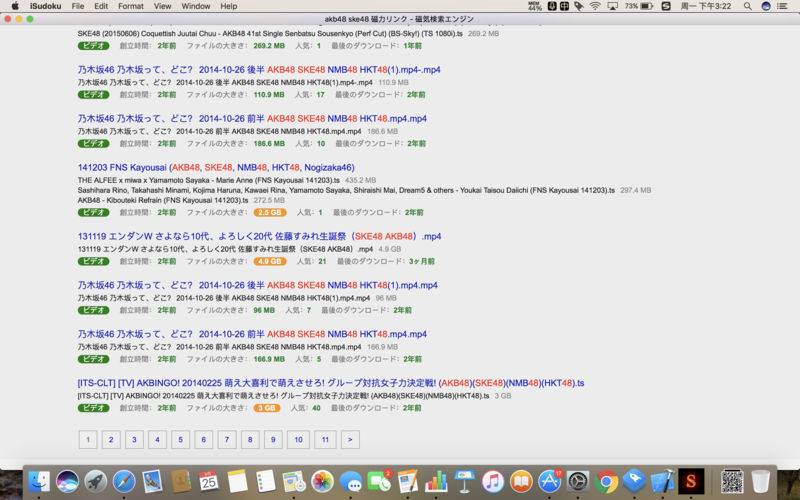Viewport: 800px width, 500px height.
Task: Open Apple menu
Action: pyautogui.click(x=15, y=6)
